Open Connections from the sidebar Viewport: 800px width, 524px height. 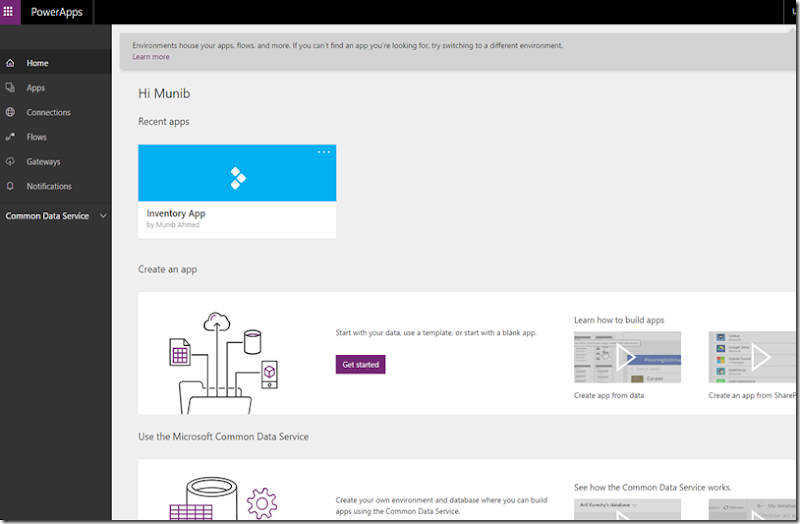click(x=48, y=112)
